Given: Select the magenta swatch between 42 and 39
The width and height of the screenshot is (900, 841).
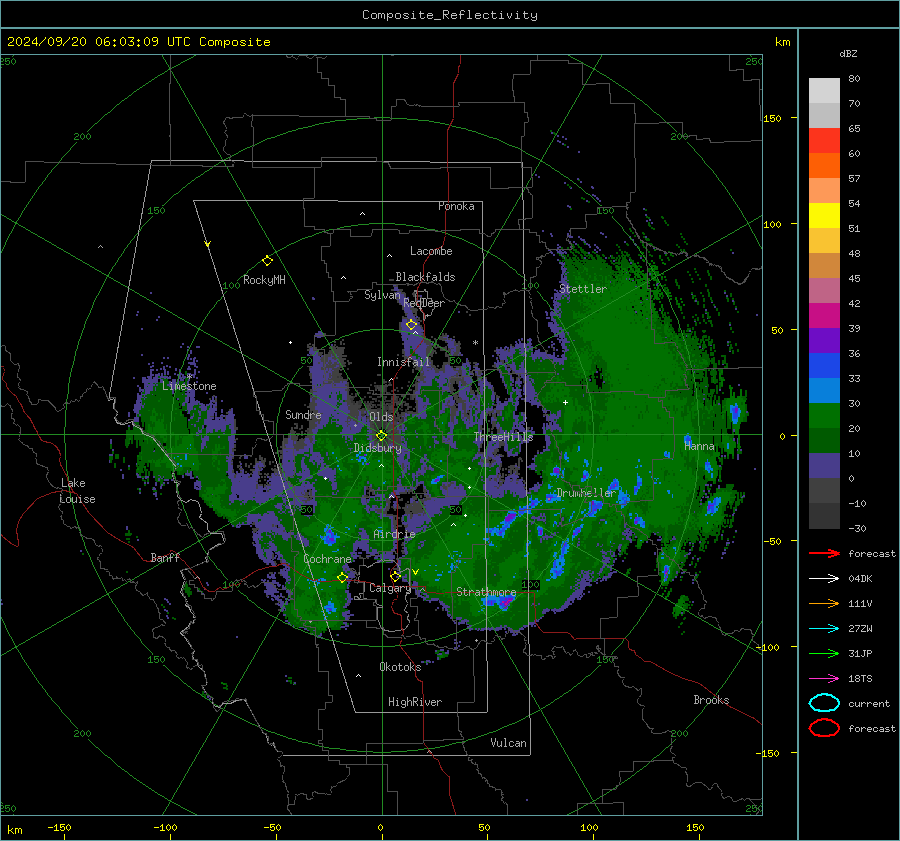Looking at the screenshot, I should [824, 315].
